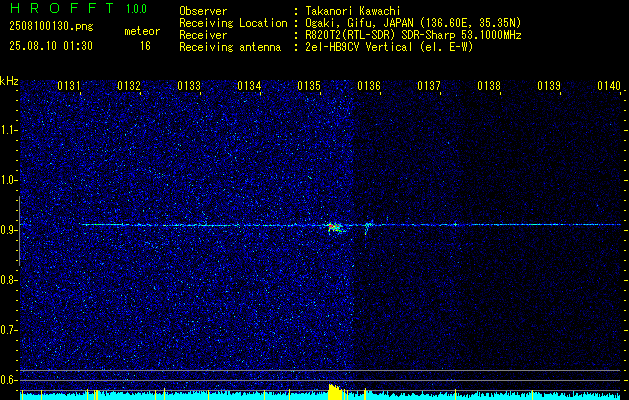629x400 pixels.
Task: Click the 1.0 kHz axis label
Action: pyautogui.click(x=9, y=180)
